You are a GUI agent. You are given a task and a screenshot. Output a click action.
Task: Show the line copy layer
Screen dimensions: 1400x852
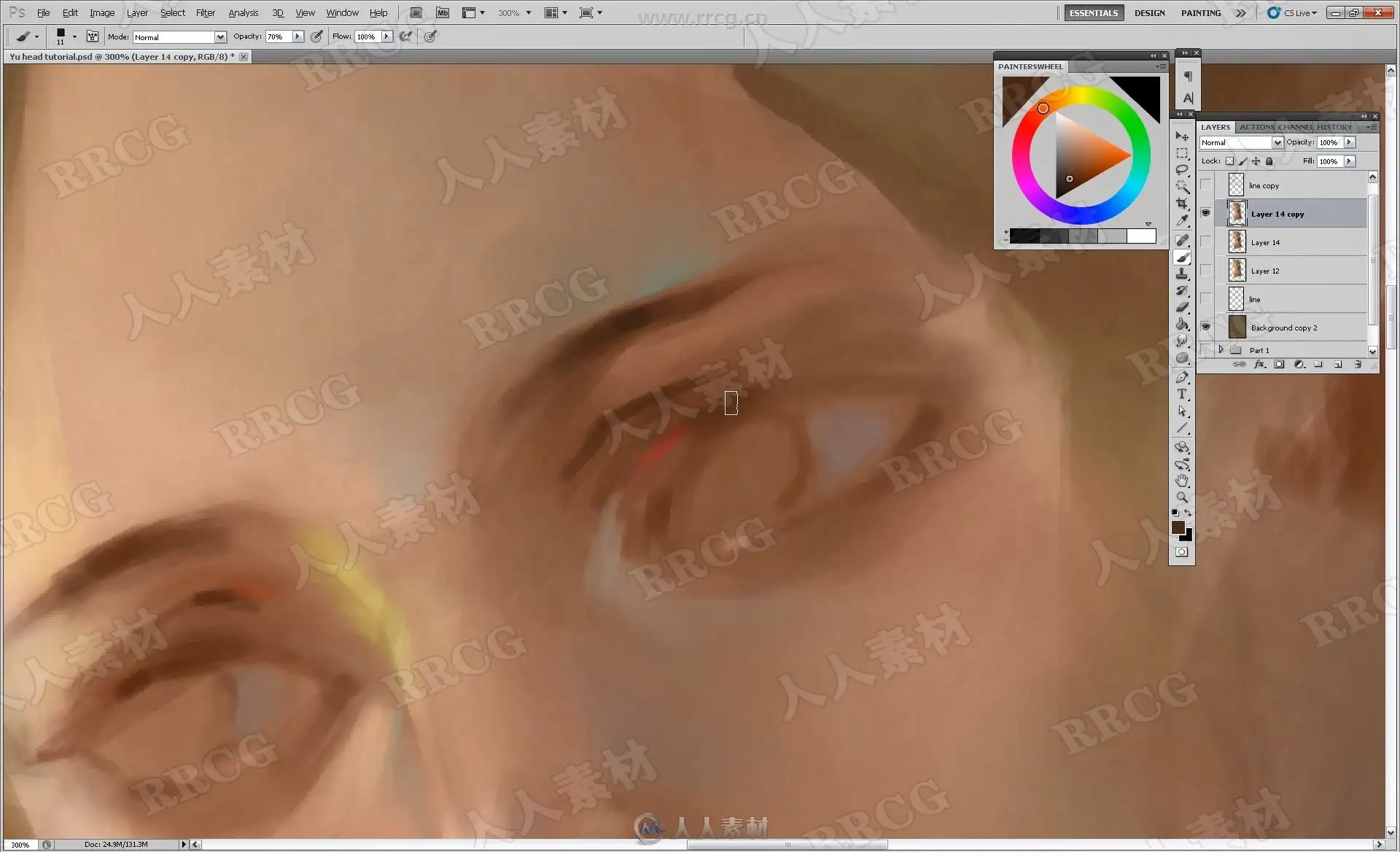click(1205, 185)
